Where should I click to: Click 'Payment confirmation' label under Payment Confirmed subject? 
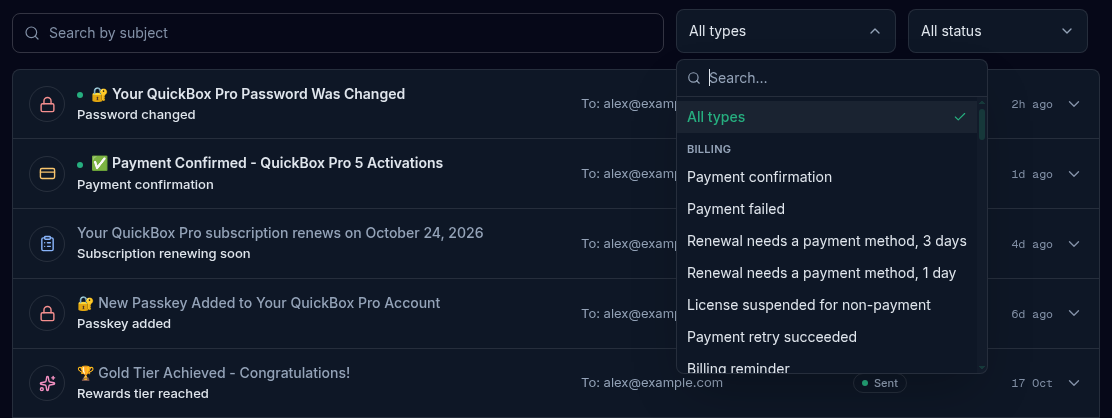(145, 185)
